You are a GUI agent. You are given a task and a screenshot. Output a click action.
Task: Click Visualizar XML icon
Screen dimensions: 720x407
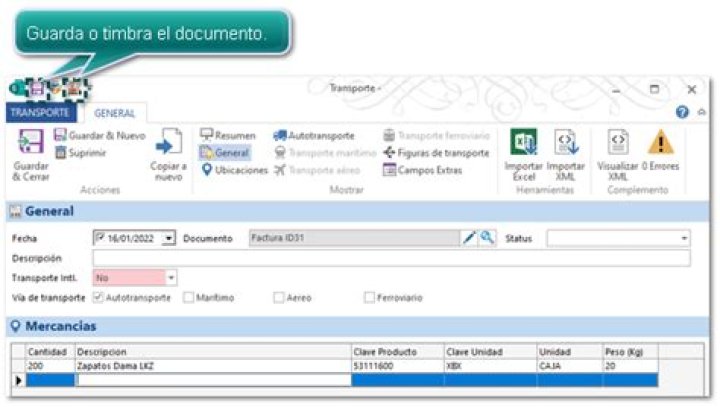click(x=617, y=143)
